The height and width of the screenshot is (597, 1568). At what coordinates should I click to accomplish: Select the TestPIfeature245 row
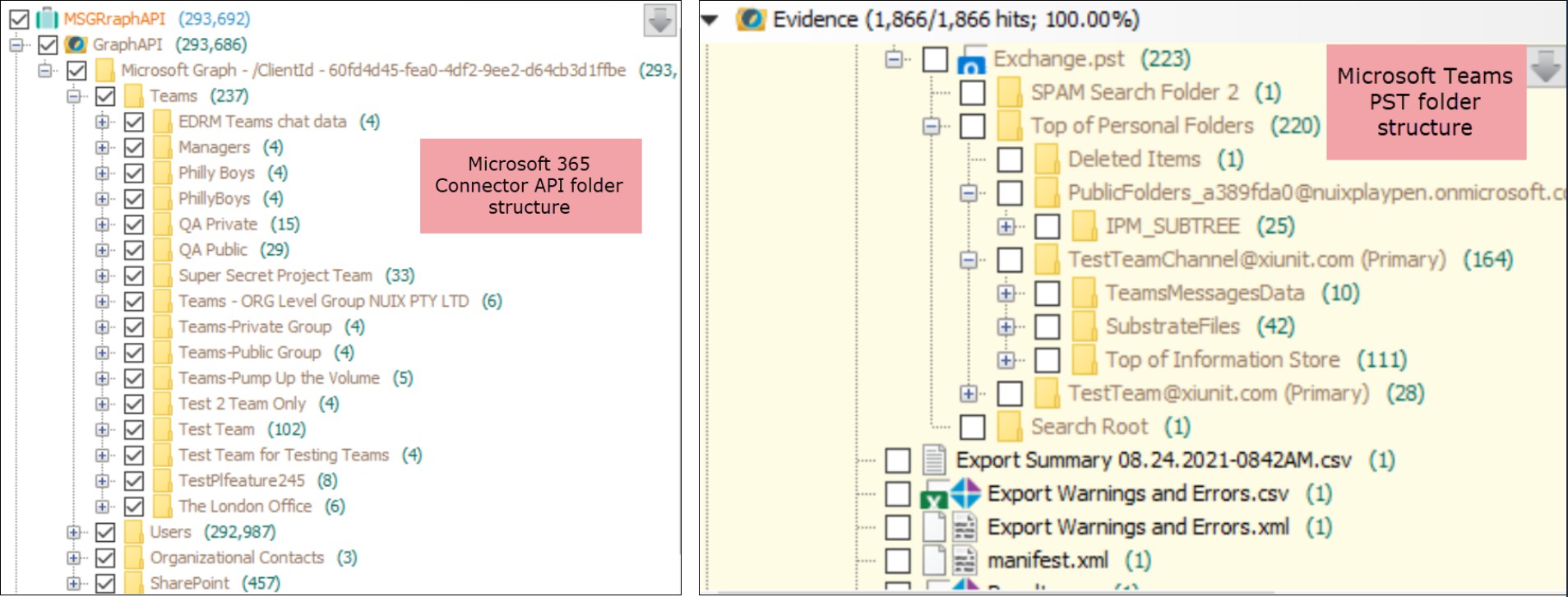coord(257,481)
